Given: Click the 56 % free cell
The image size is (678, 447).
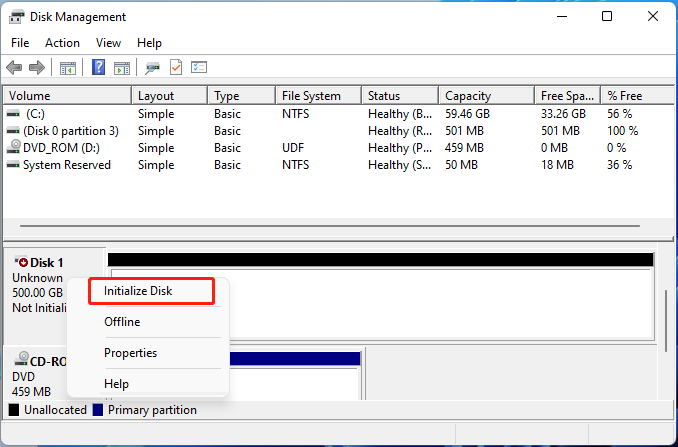Looking at the screenshot, I should [x=619, y=114].
